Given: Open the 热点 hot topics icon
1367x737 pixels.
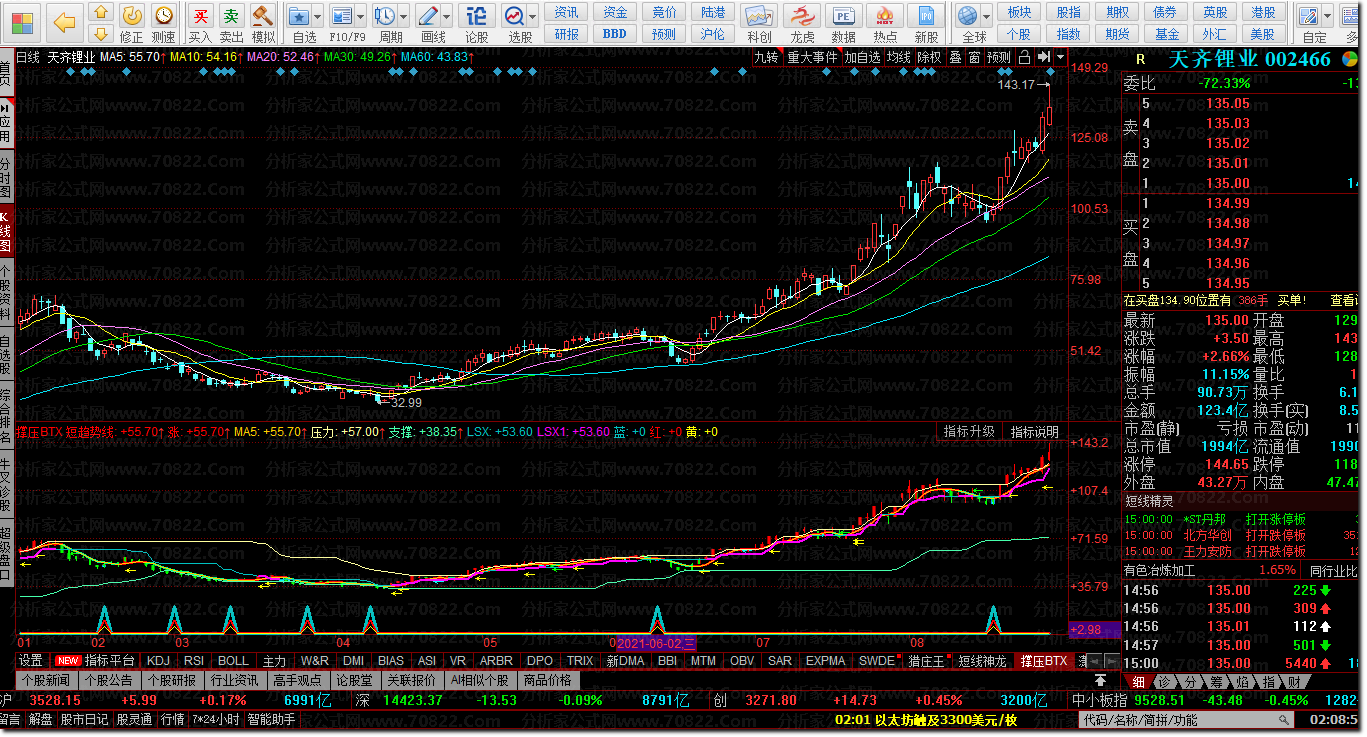Looking at the screenshot, I should click(x=886, y=17).
